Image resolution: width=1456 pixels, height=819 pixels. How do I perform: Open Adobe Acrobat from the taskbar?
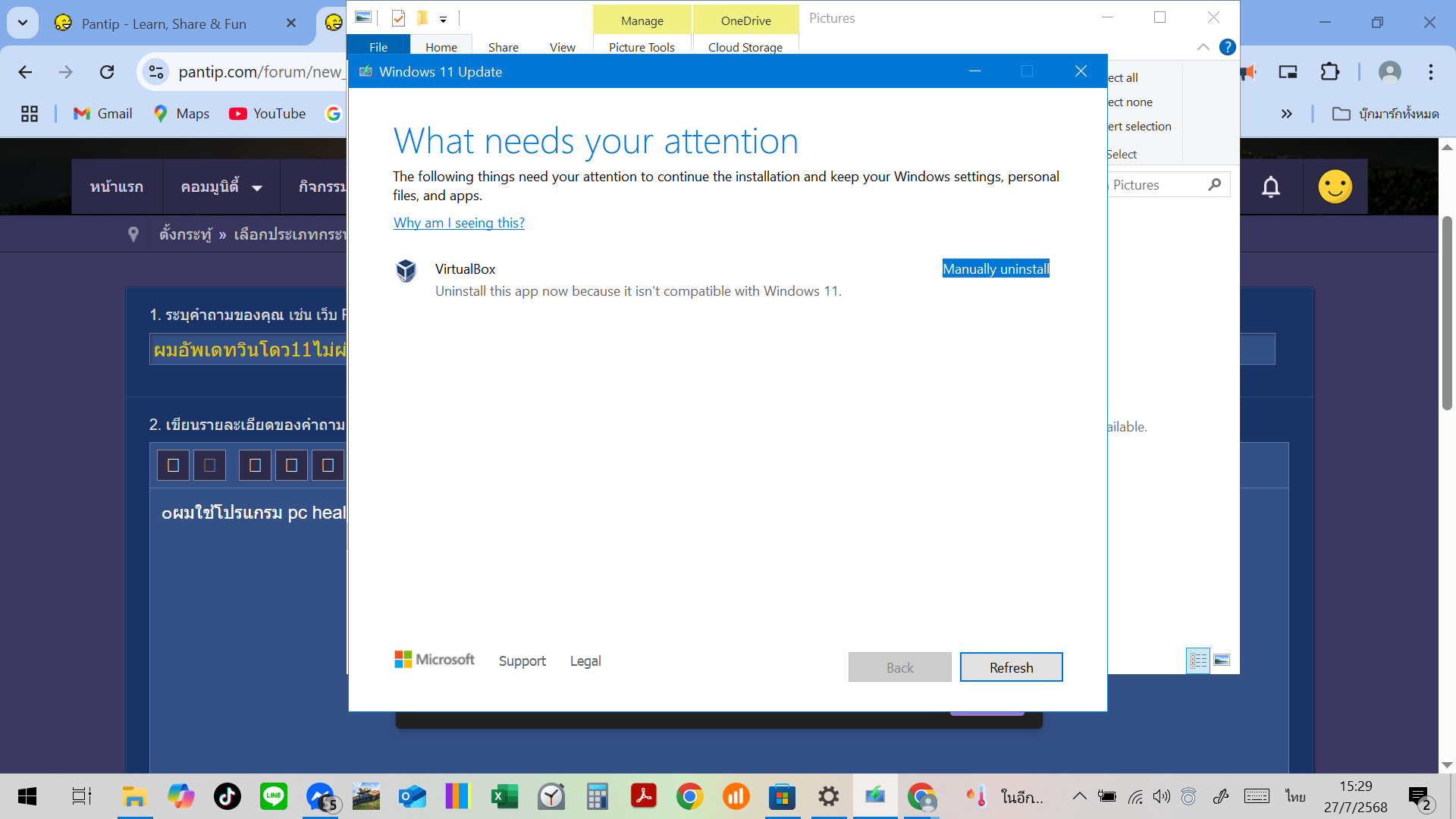[644, 796]
